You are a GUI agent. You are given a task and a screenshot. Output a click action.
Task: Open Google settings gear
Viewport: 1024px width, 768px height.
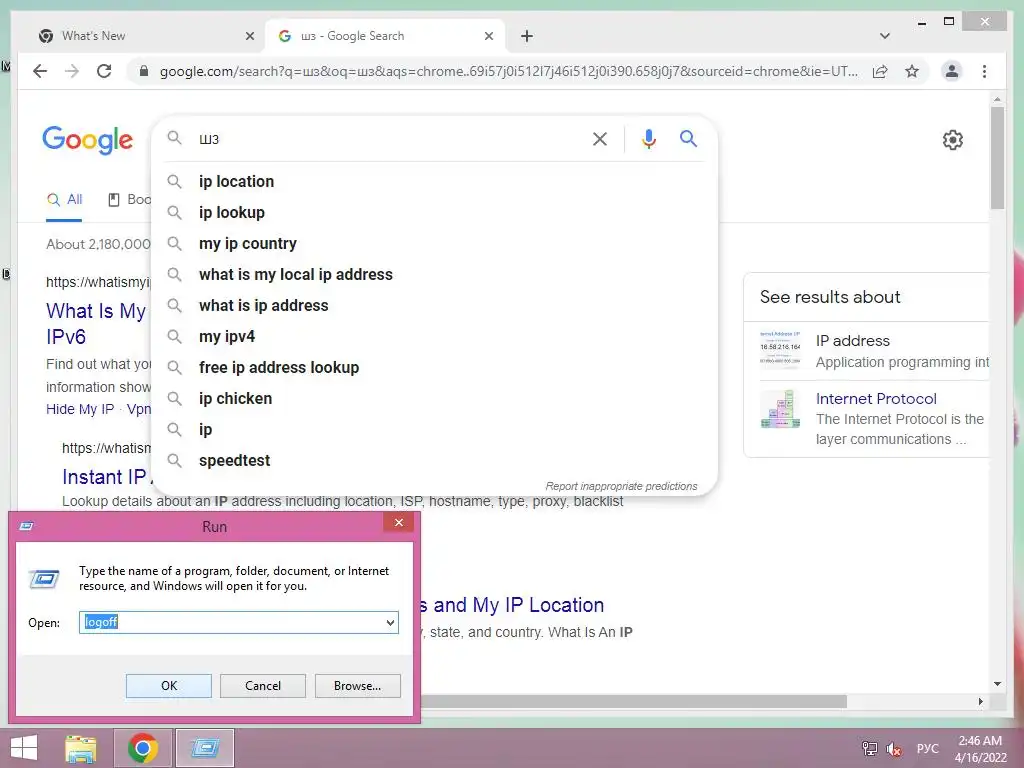coord(953,140)
